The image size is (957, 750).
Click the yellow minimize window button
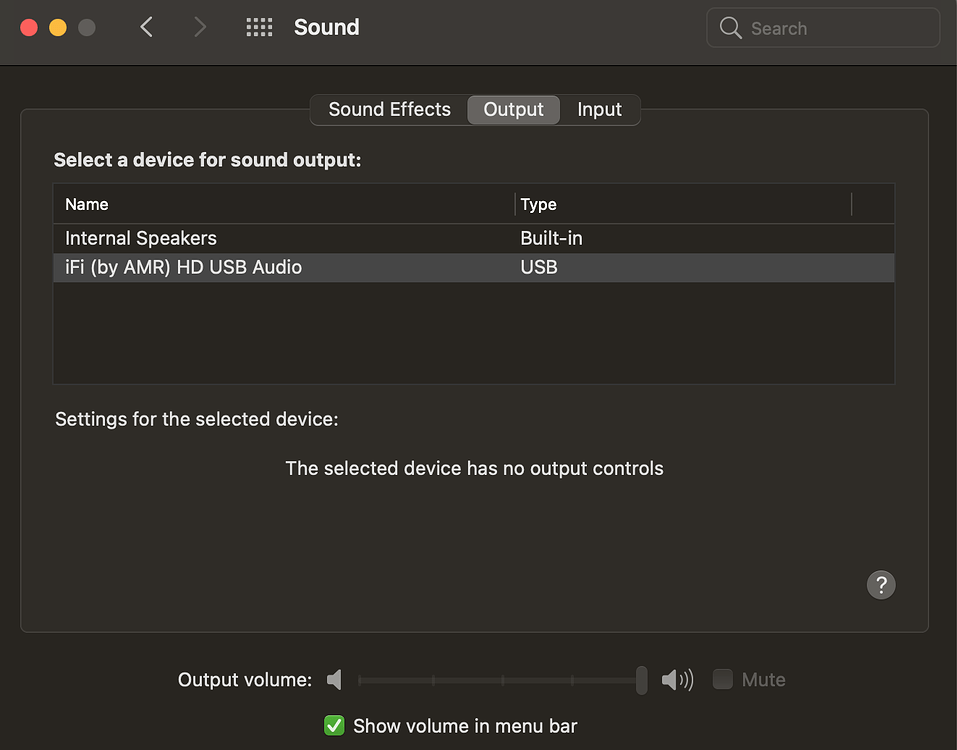pyautogui.click(x=57, y=27)
